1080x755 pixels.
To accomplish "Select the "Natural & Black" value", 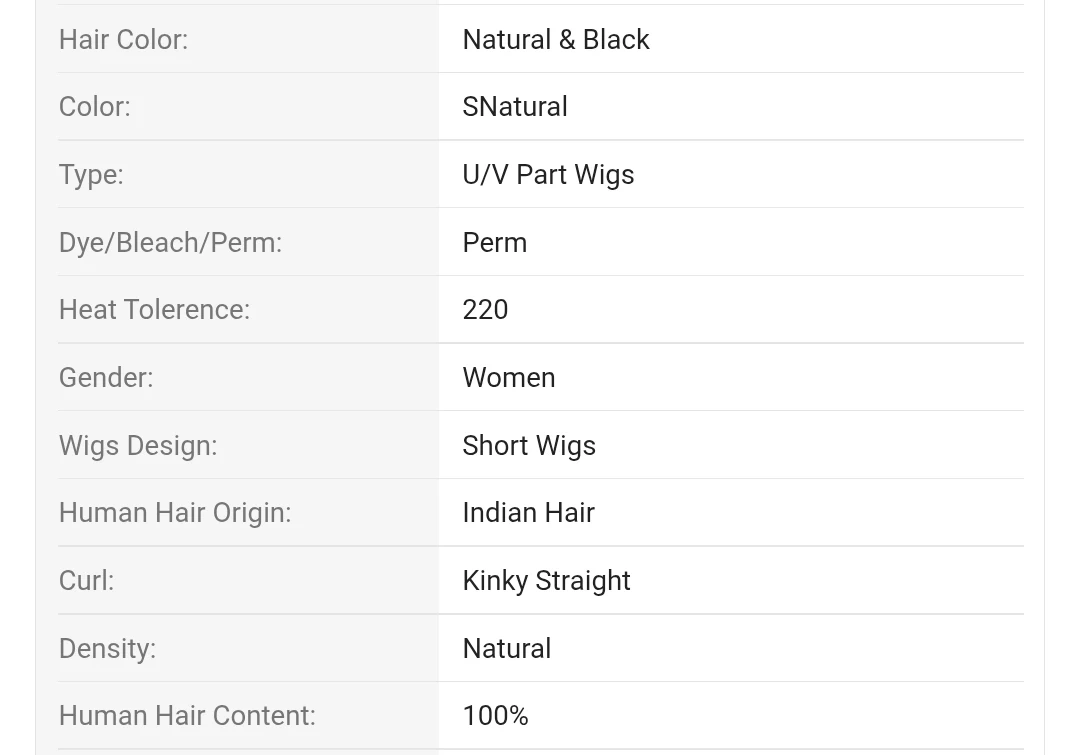I will pyautogui.click(x=555, y=40).
